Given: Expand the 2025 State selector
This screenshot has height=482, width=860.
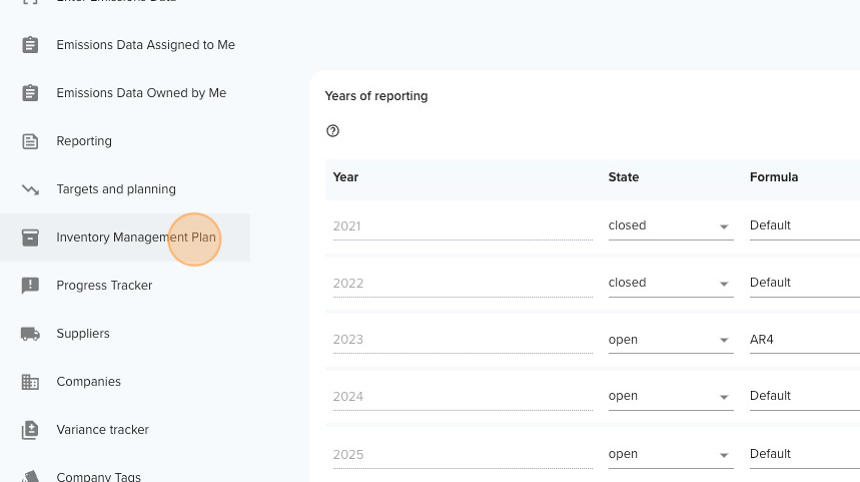Looking at the screenshot, I should tap(671, 455).
